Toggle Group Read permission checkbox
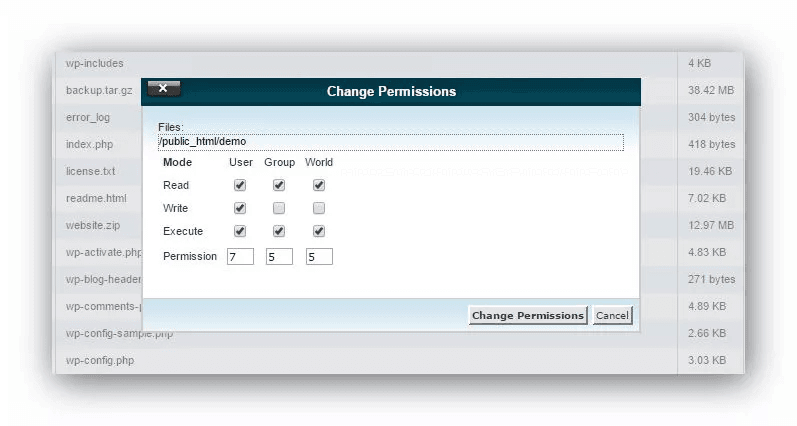 [x=279, y=185]
